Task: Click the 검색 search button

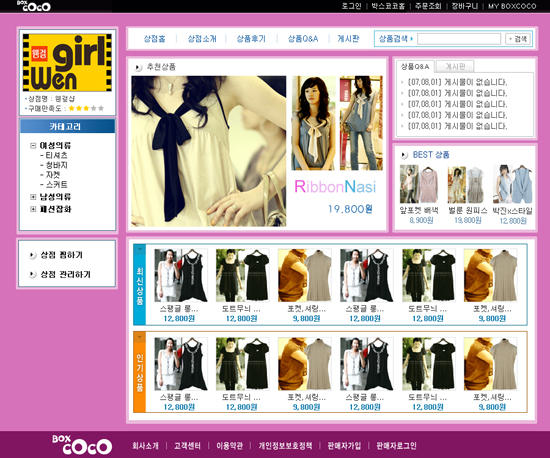Action: click(518, 39)
